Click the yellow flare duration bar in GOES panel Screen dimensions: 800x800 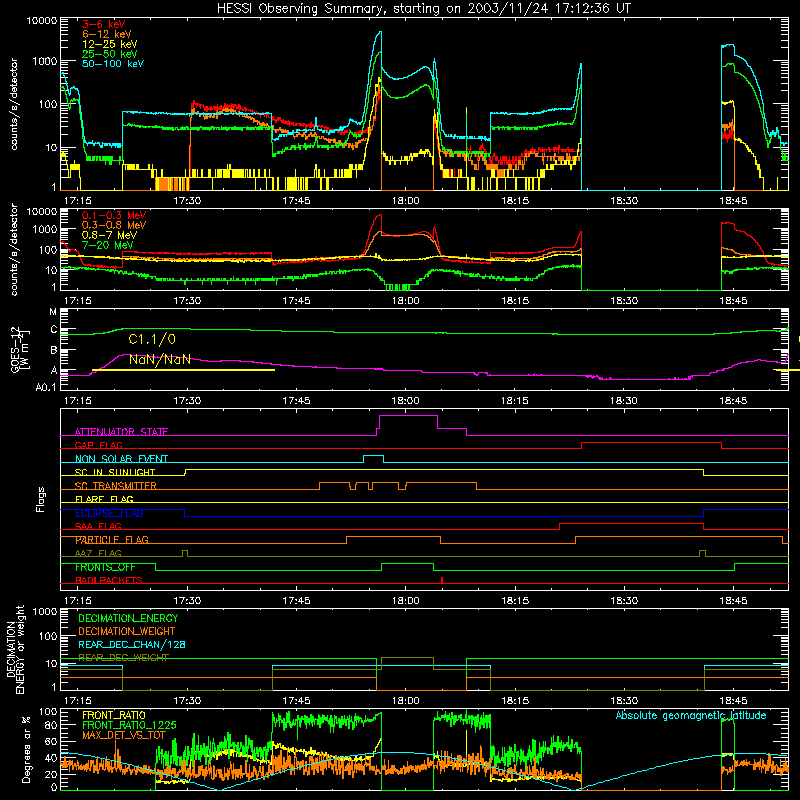point(184,370)
